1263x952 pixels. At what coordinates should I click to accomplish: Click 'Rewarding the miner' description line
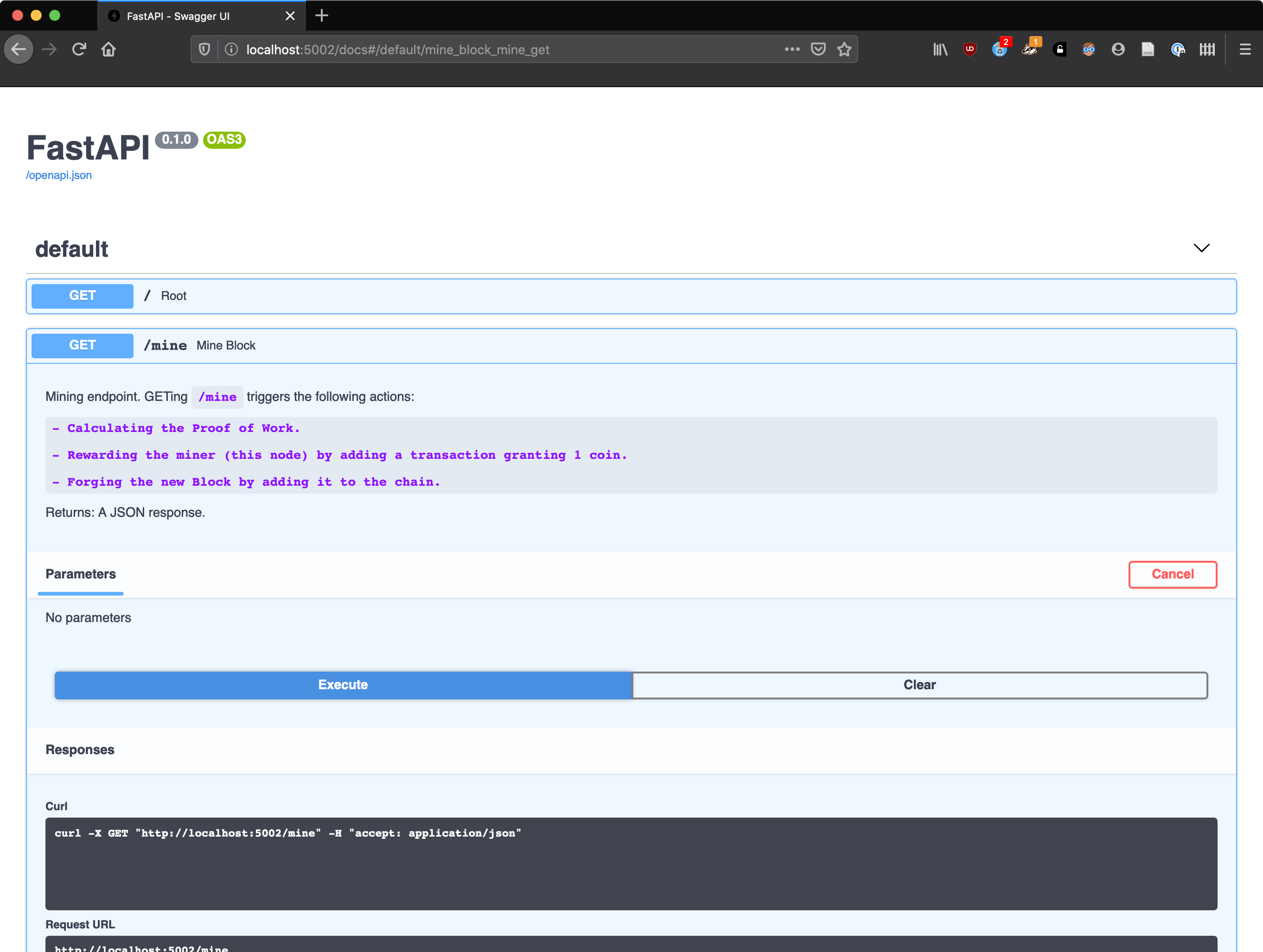(340, 456)
